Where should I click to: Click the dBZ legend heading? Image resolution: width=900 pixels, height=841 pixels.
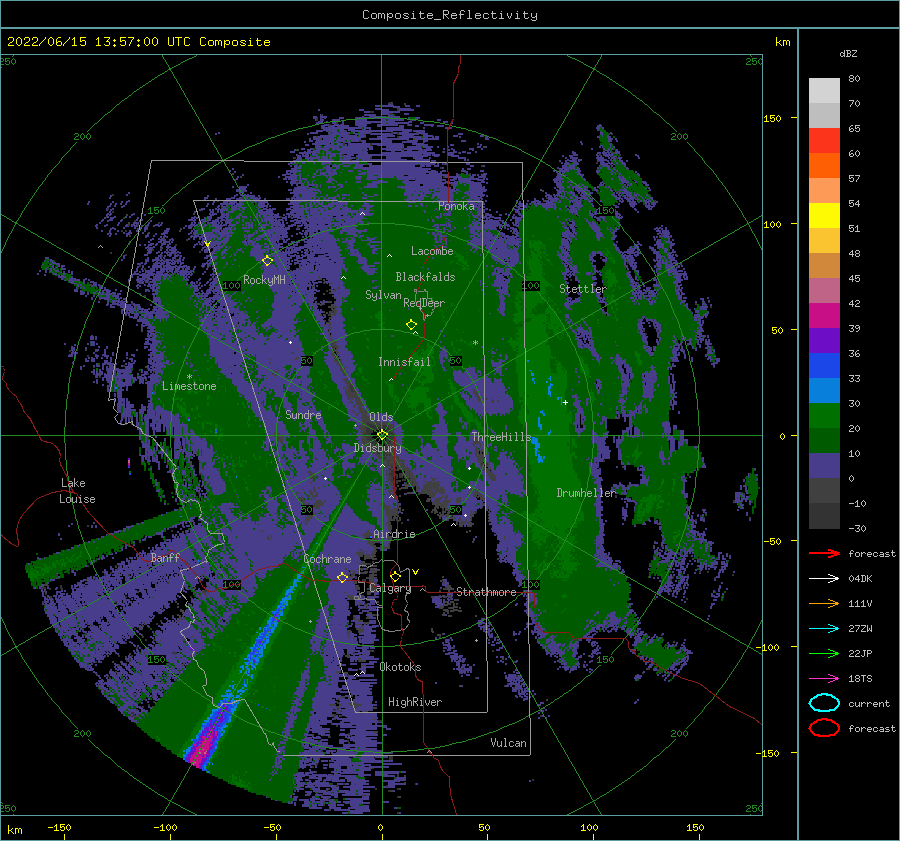pos(848,54)
